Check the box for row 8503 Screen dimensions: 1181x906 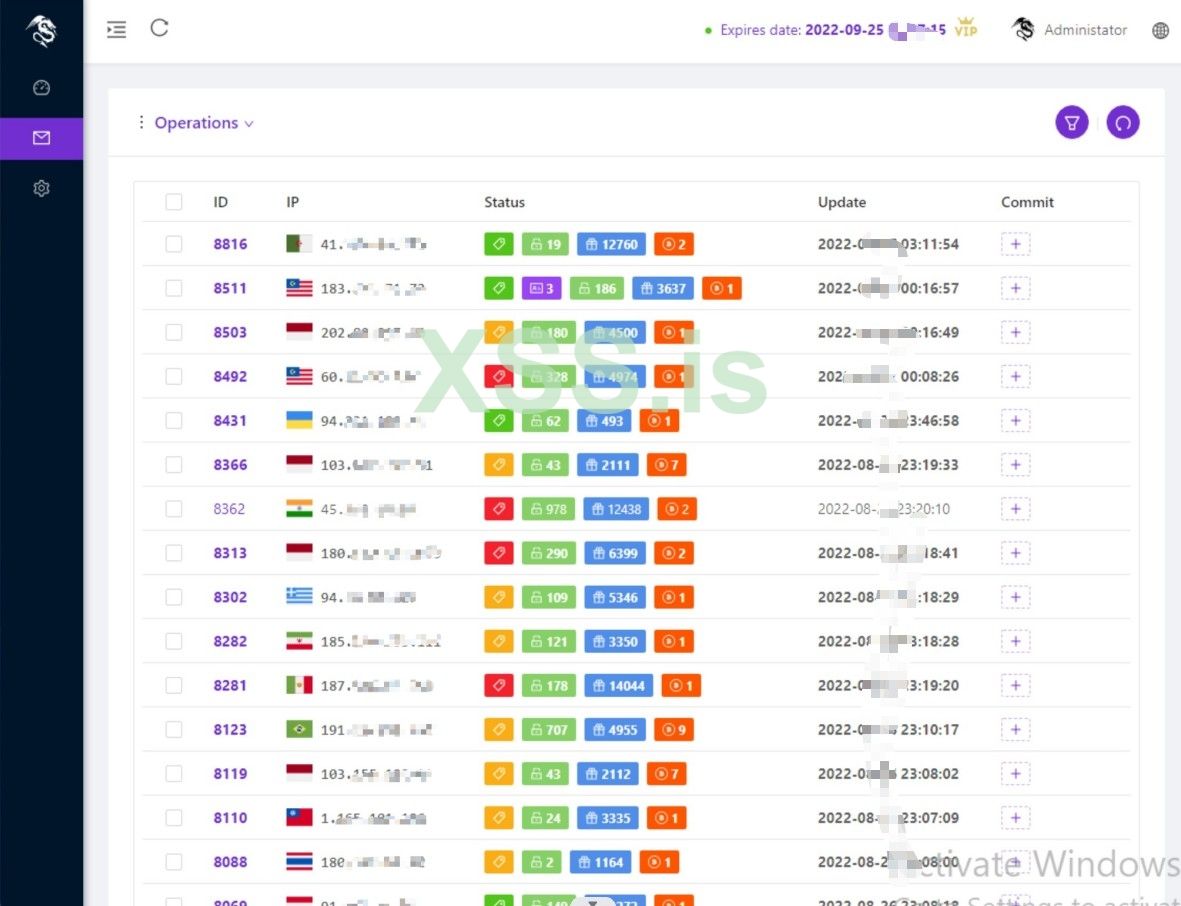click(x=174, y=332)
